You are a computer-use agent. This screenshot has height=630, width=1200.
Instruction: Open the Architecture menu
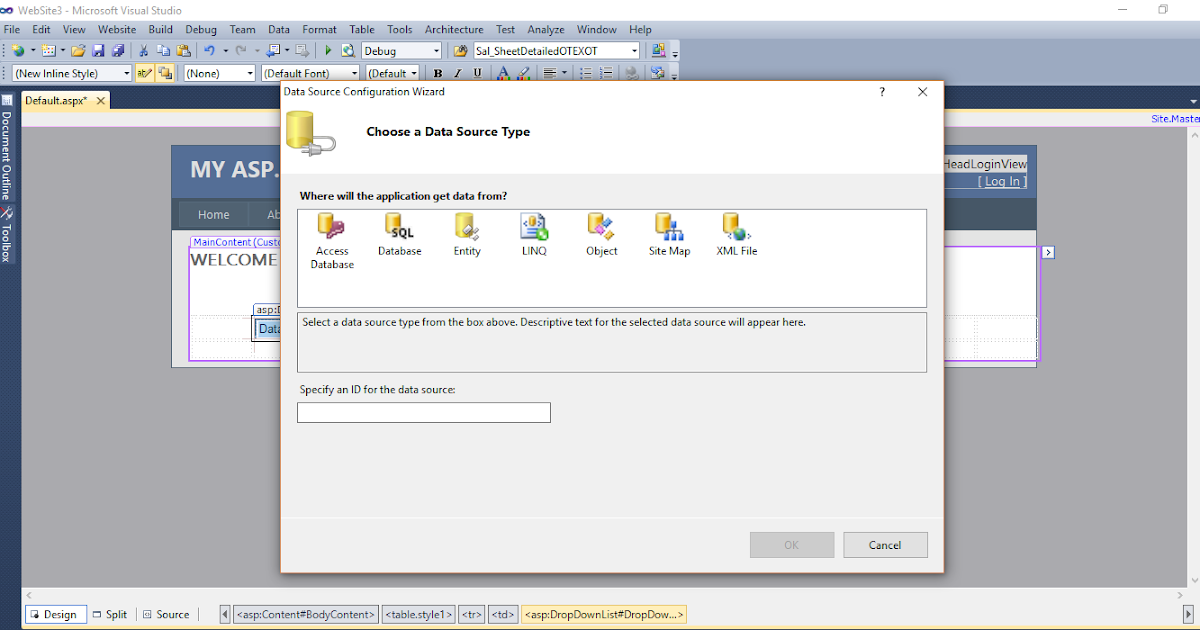pyautogui.click(x=454, y=29)
